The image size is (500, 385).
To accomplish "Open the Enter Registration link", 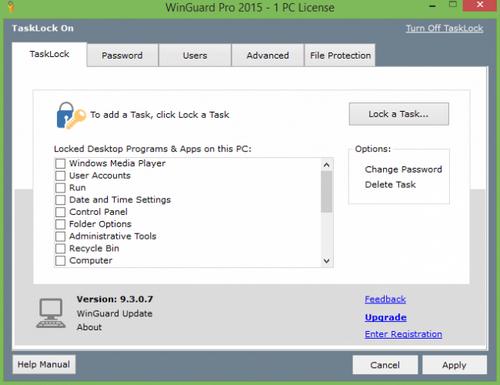I will click(403, 334).
